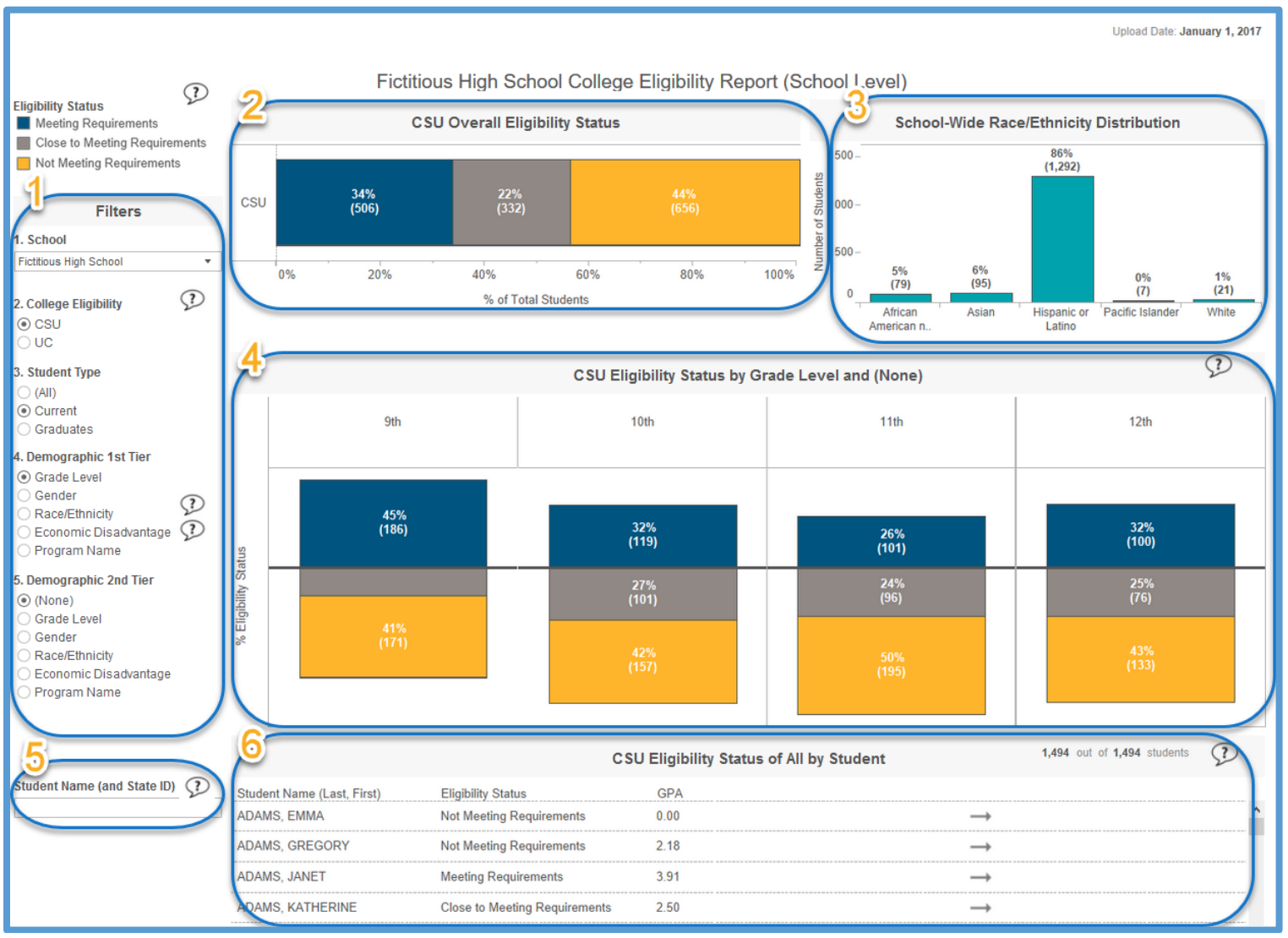Click CSU overall 22% (332) gray segment
The height and width of the screenshot is (938, 1288).
511,203
